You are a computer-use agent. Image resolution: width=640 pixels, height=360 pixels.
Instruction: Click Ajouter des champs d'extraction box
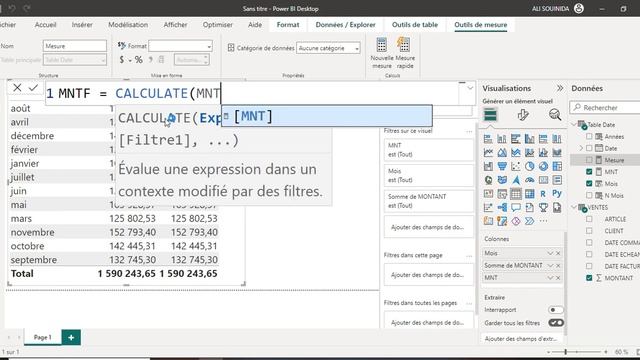pyautogui.click(x=521, y=339)
